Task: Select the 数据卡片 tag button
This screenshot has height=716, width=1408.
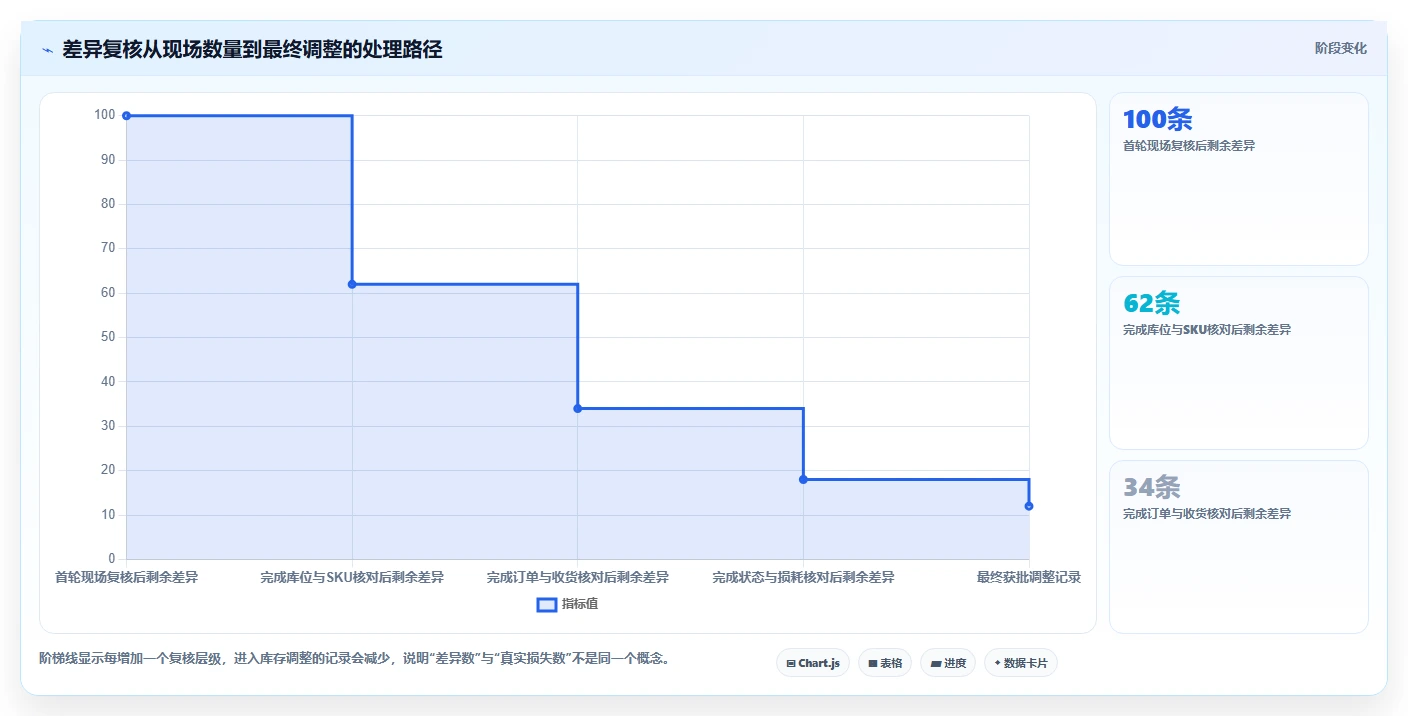Action: click(x=1020, y=663)
